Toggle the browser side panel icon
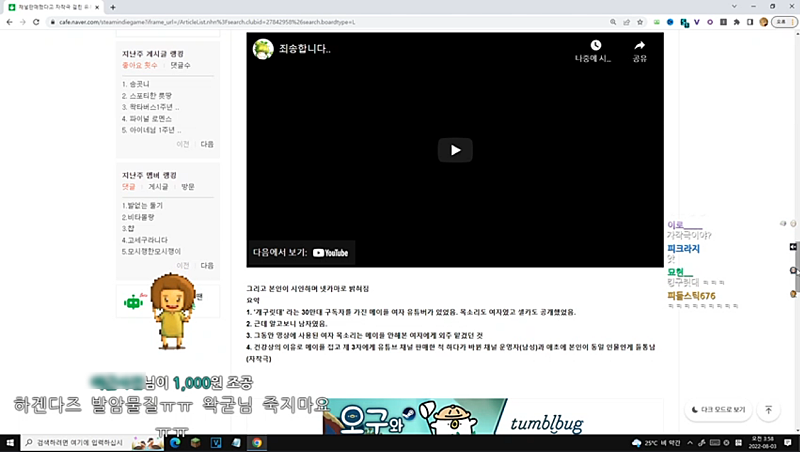800x452 pixels. click(x=750, y=22)
